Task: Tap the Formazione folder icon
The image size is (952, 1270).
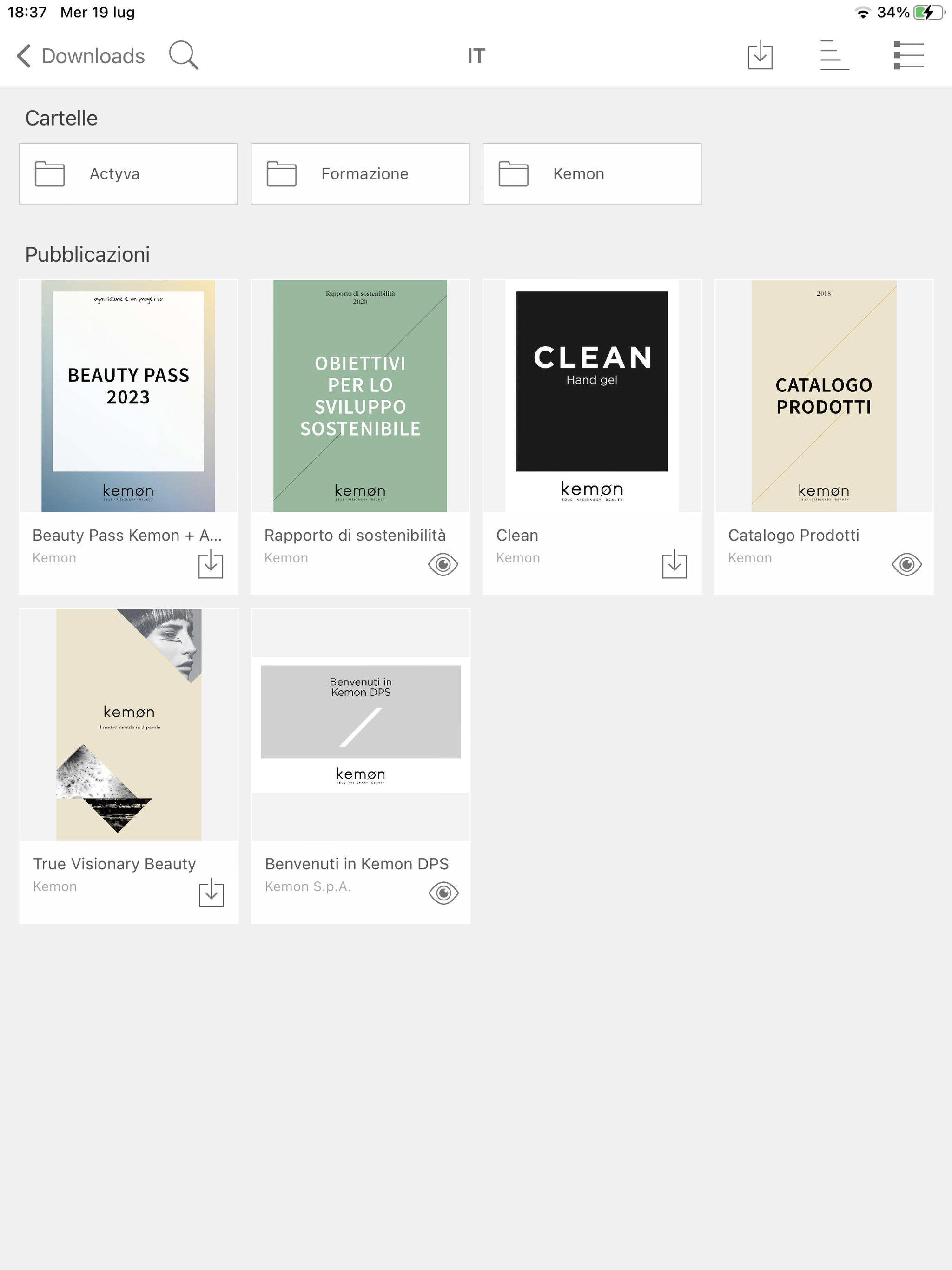Action: (x=281, y=173)
